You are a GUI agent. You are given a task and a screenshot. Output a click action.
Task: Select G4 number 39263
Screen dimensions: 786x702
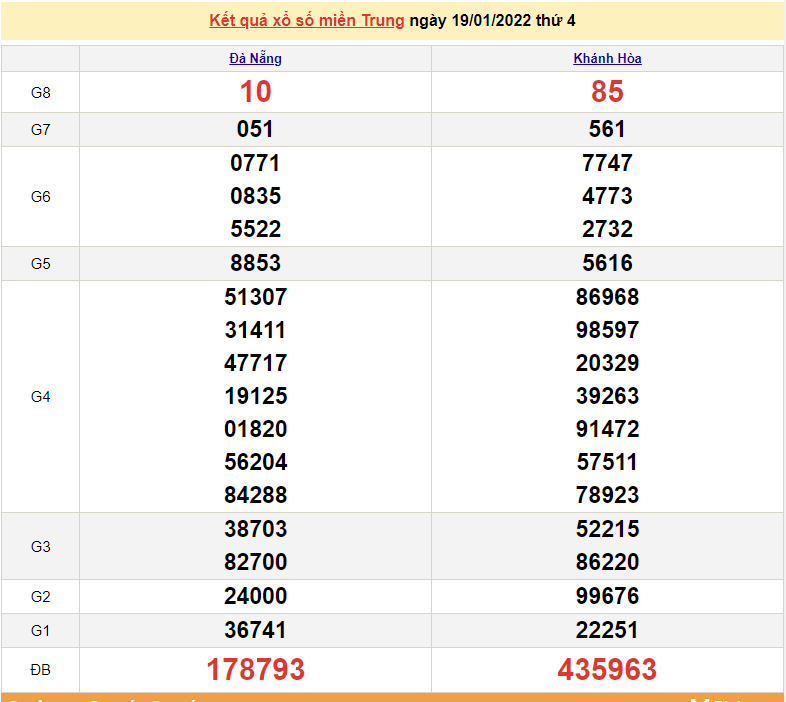607,397
